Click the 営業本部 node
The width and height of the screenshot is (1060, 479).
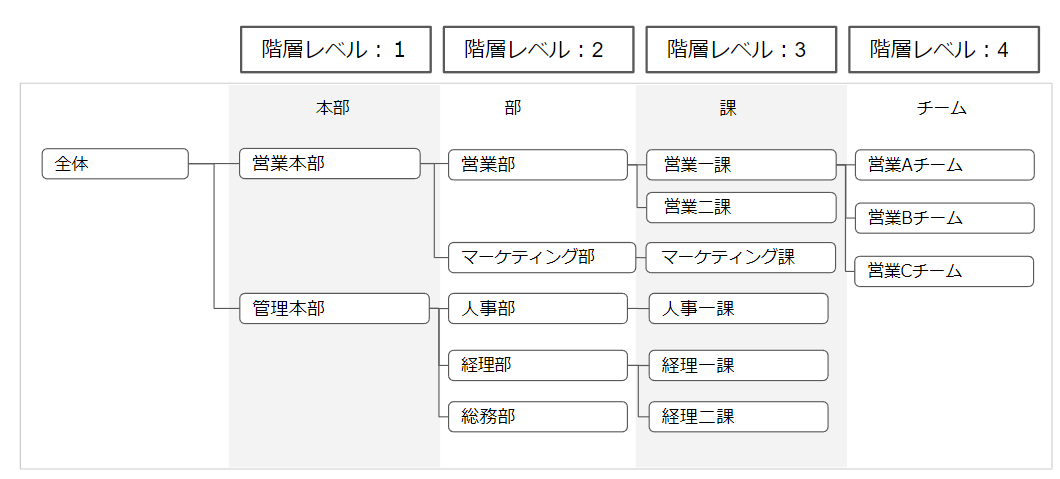tap(329, 164)
